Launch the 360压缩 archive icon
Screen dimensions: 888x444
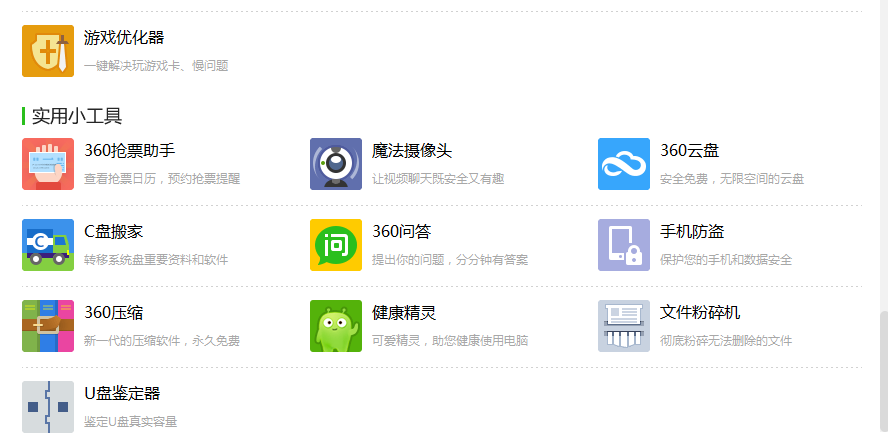pyautogui.click(x=48, y=326)
